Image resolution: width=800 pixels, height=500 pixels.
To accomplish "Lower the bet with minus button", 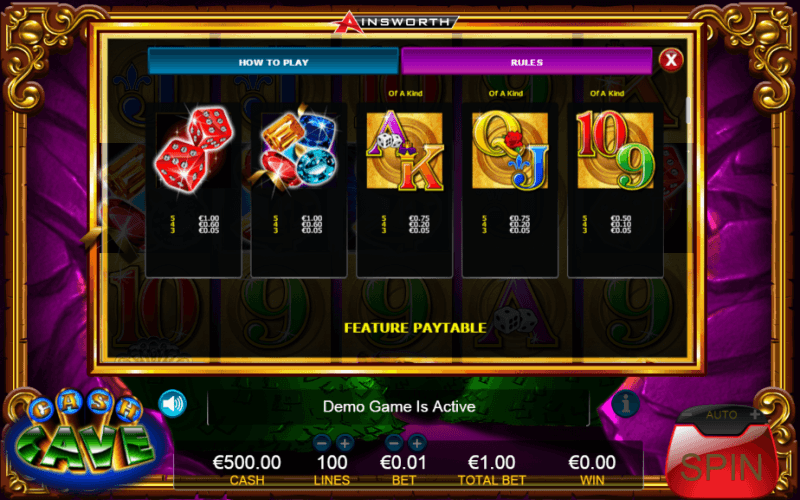I will point(393,443).
